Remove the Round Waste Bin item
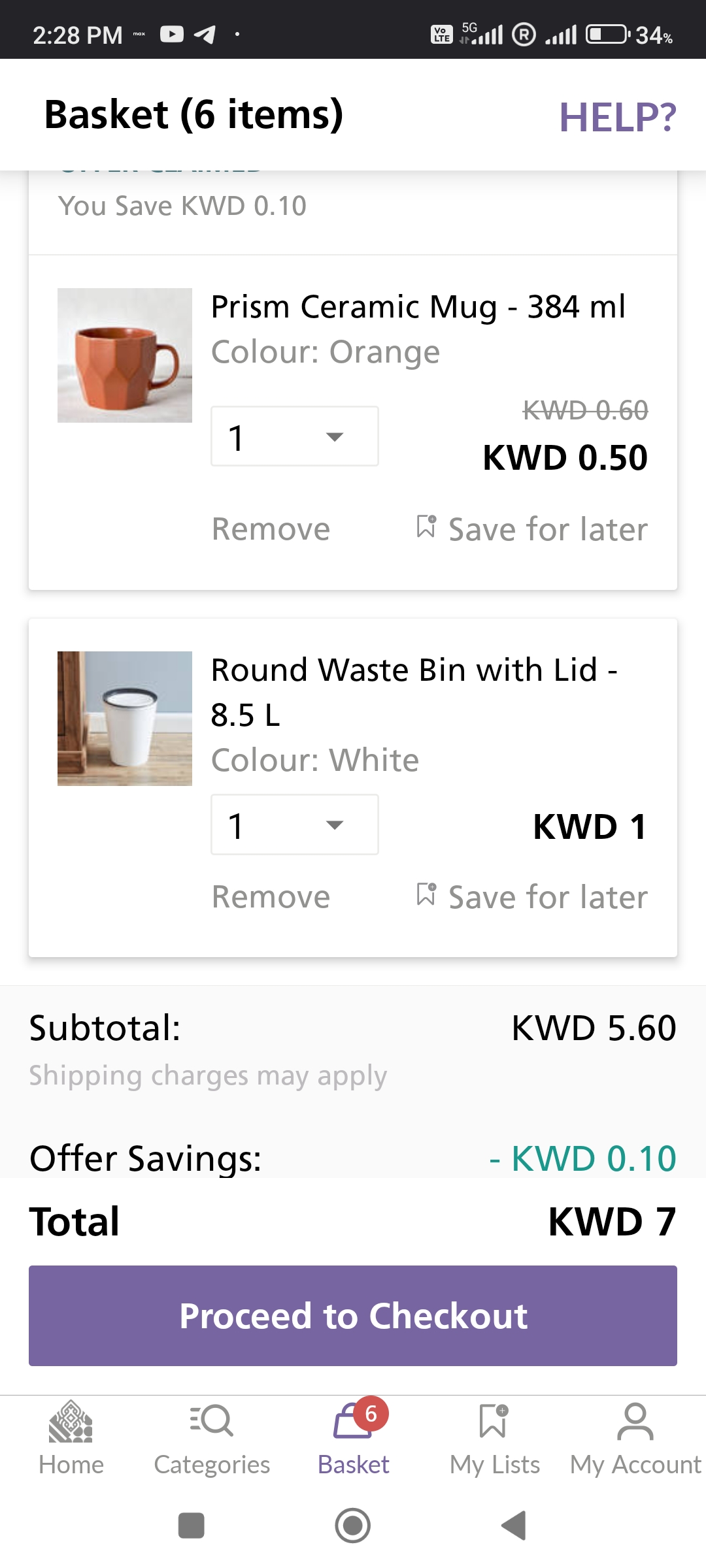 (x=271, y=897)
